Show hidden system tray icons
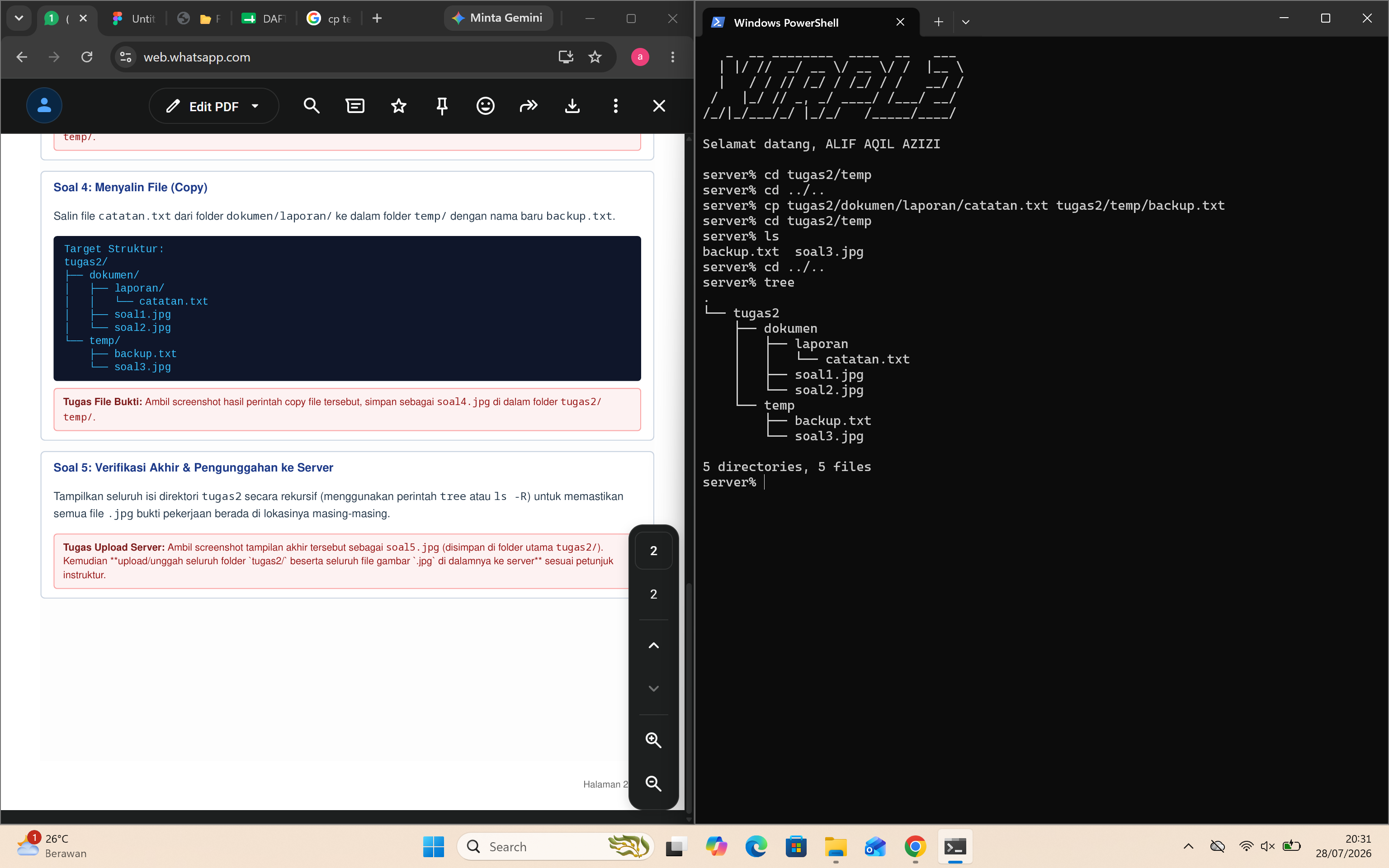The width and height of the screenshot is (1389, 868). coord(1189,846)
